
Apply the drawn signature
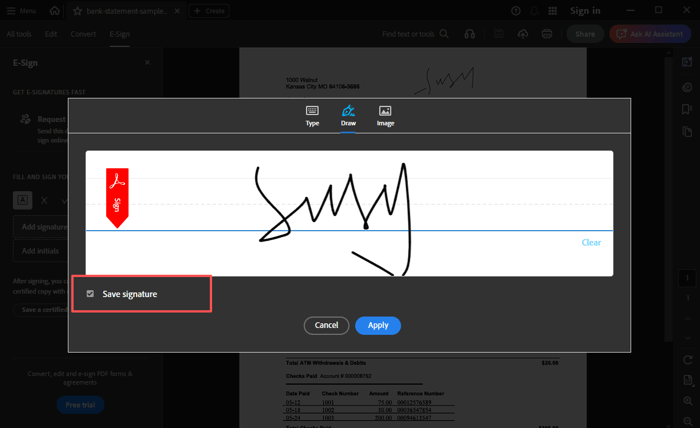coord(378,325)
